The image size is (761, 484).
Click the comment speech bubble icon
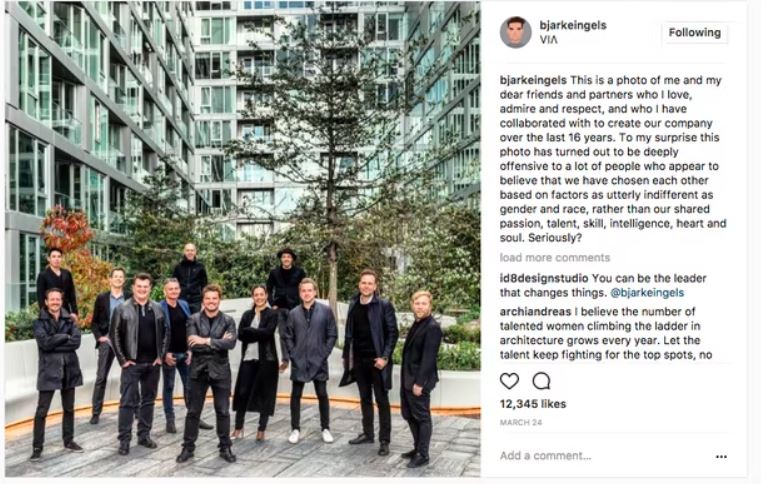tap(541, 381)
